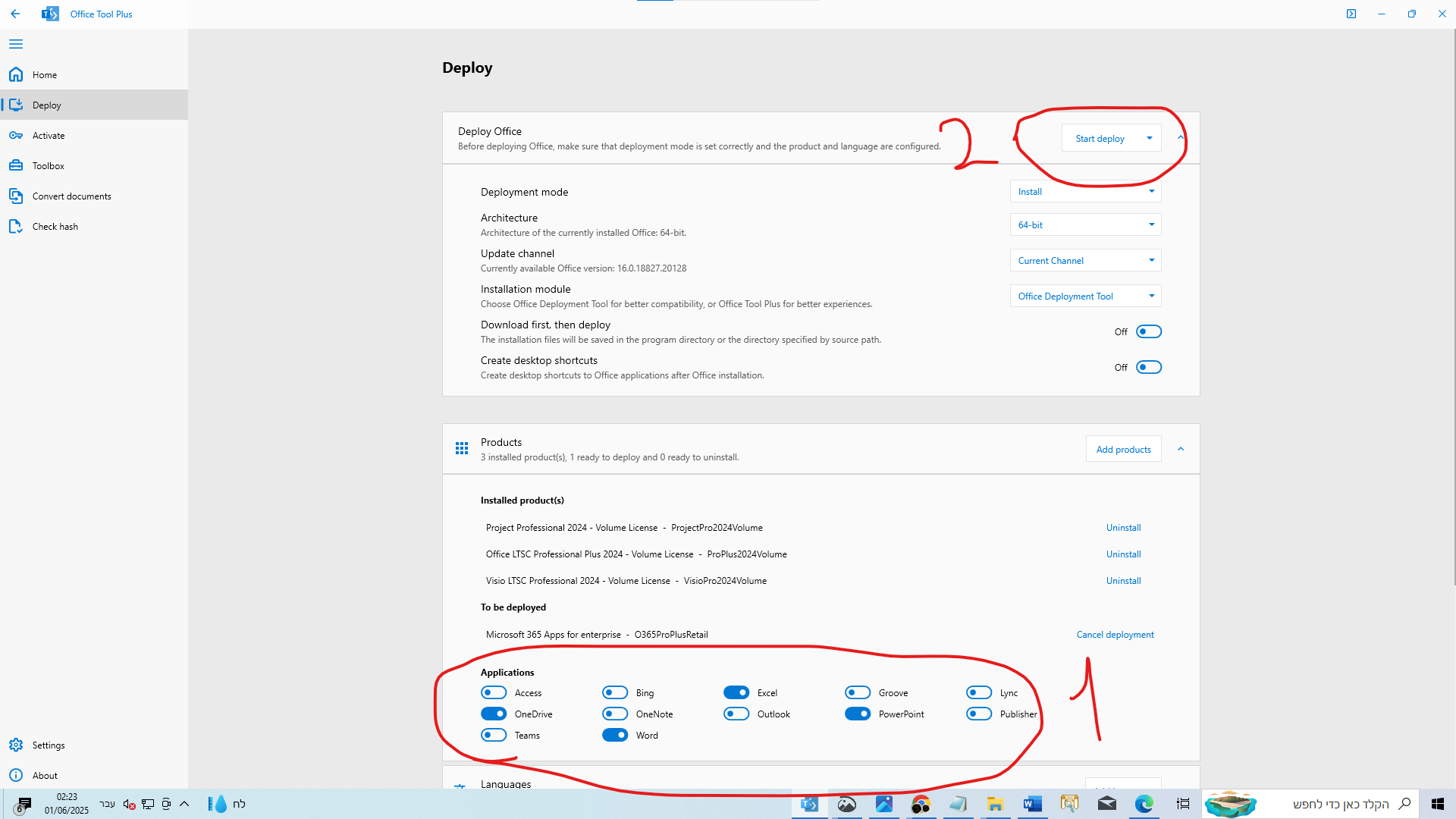This screenshot has width=1456, height=819.
Task: Toggle the Publisher application switch
Action: point(979,714)
